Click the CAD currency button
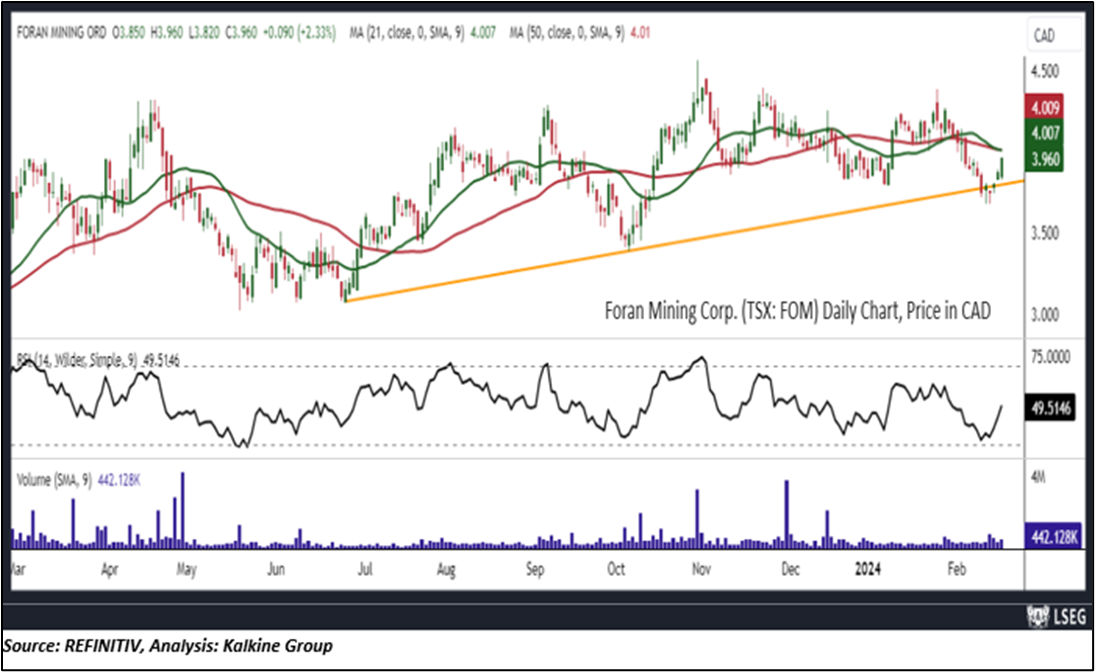 pyautogui.click(x=1053, y=35)
